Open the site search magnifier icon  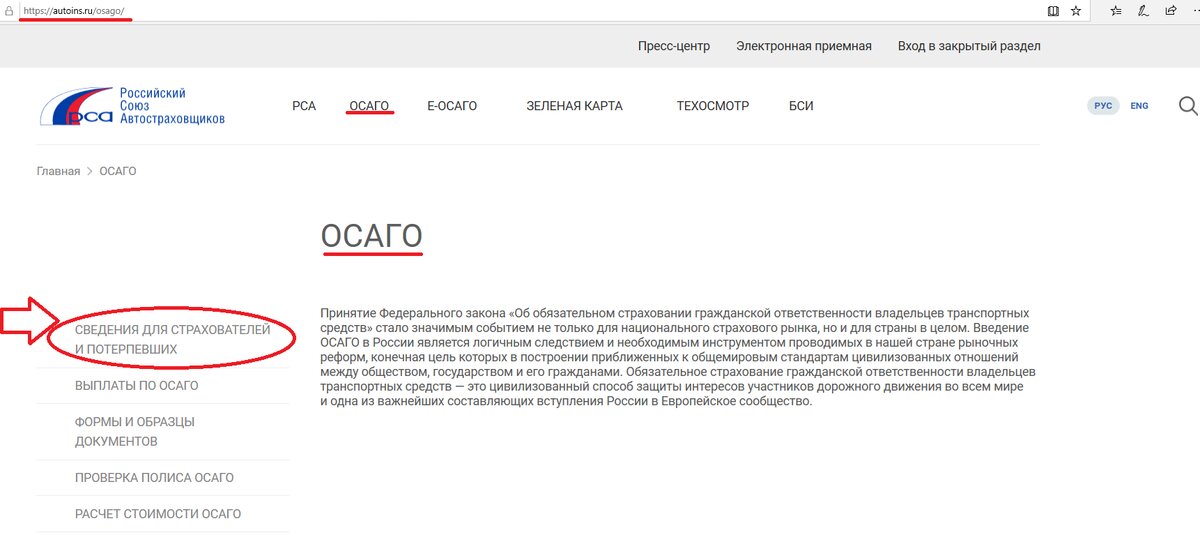[x=1188, y=106]
